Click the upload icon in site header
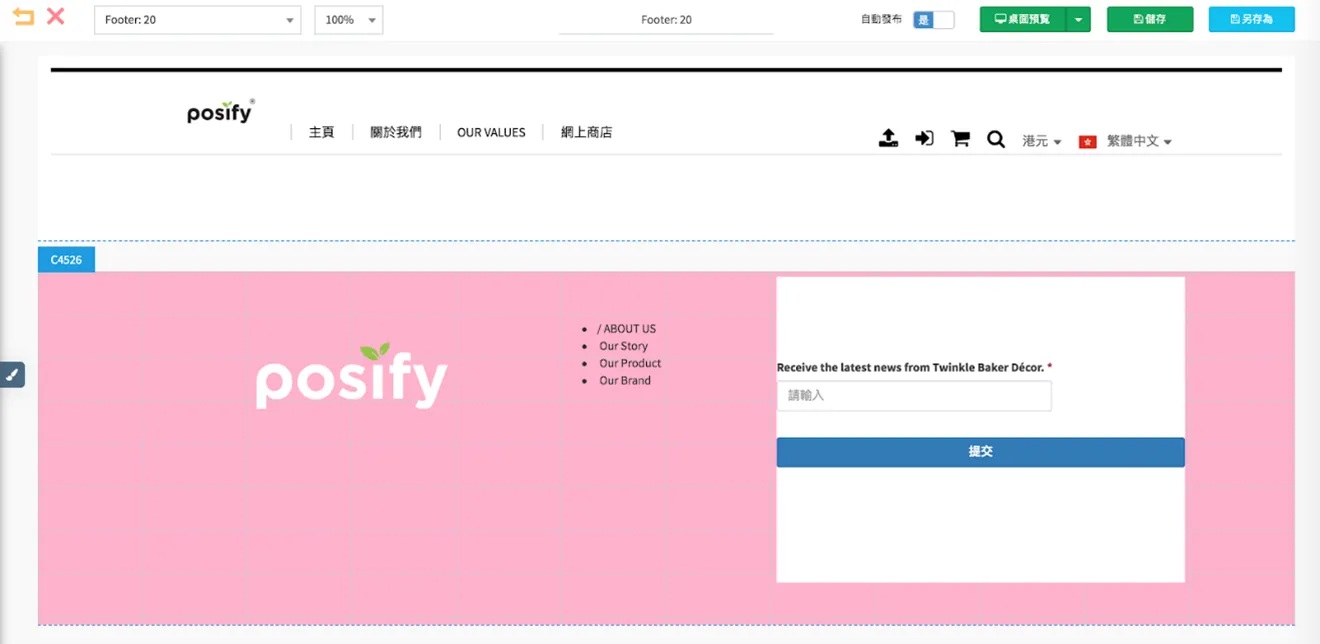The height and width of the screenshot is (644, 1320). point(888,139)
